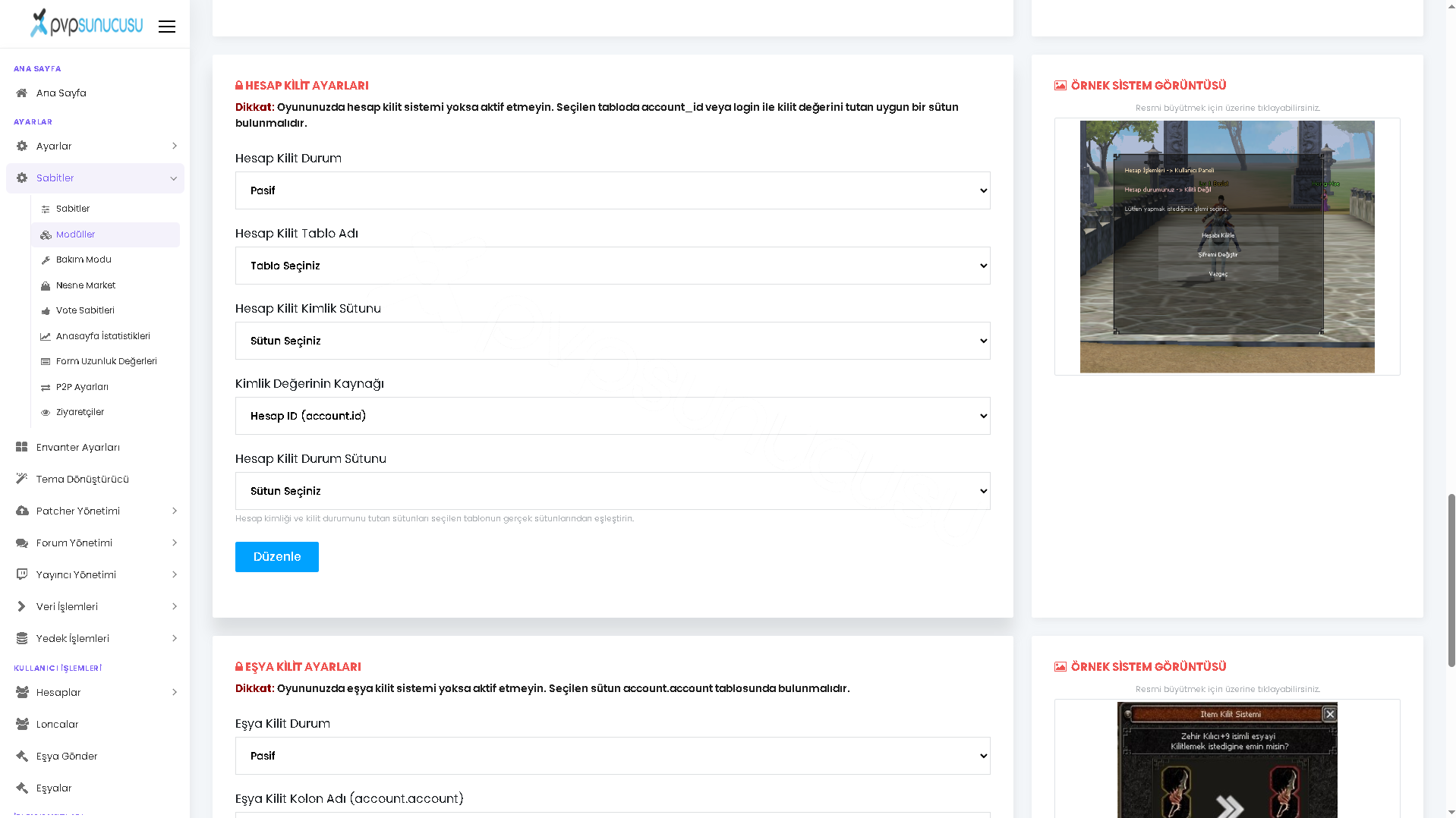Open the Hesap Kilit Tablo Adı dropdown
Image resolution: width=1456 pixels, height=818 pixels.
click(x=613, y=266)
